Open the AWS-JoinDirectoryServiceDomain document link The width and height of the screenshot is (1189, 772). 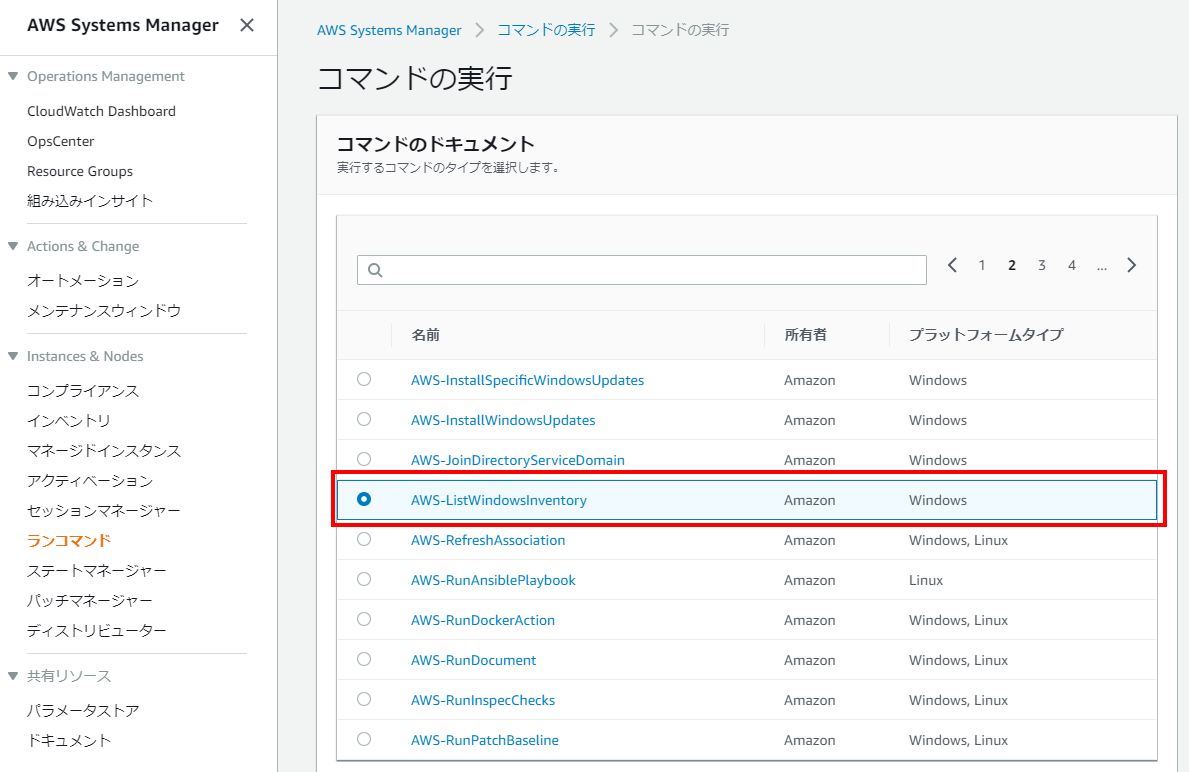coord(518,459)
